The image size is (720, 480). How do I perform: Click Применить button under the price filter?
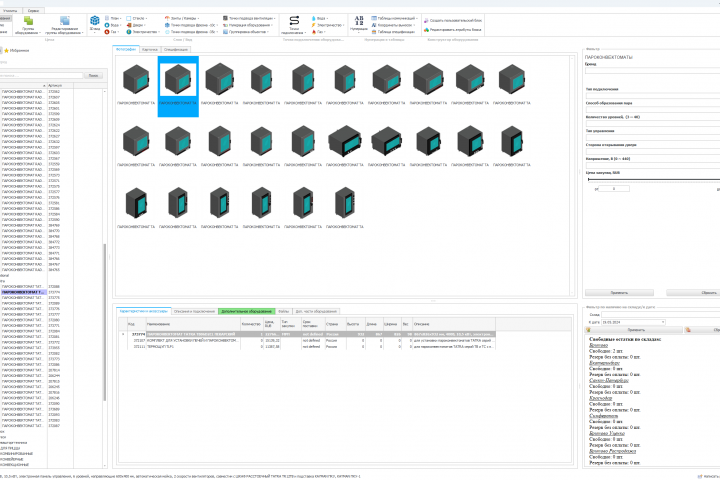coord(619,293)
